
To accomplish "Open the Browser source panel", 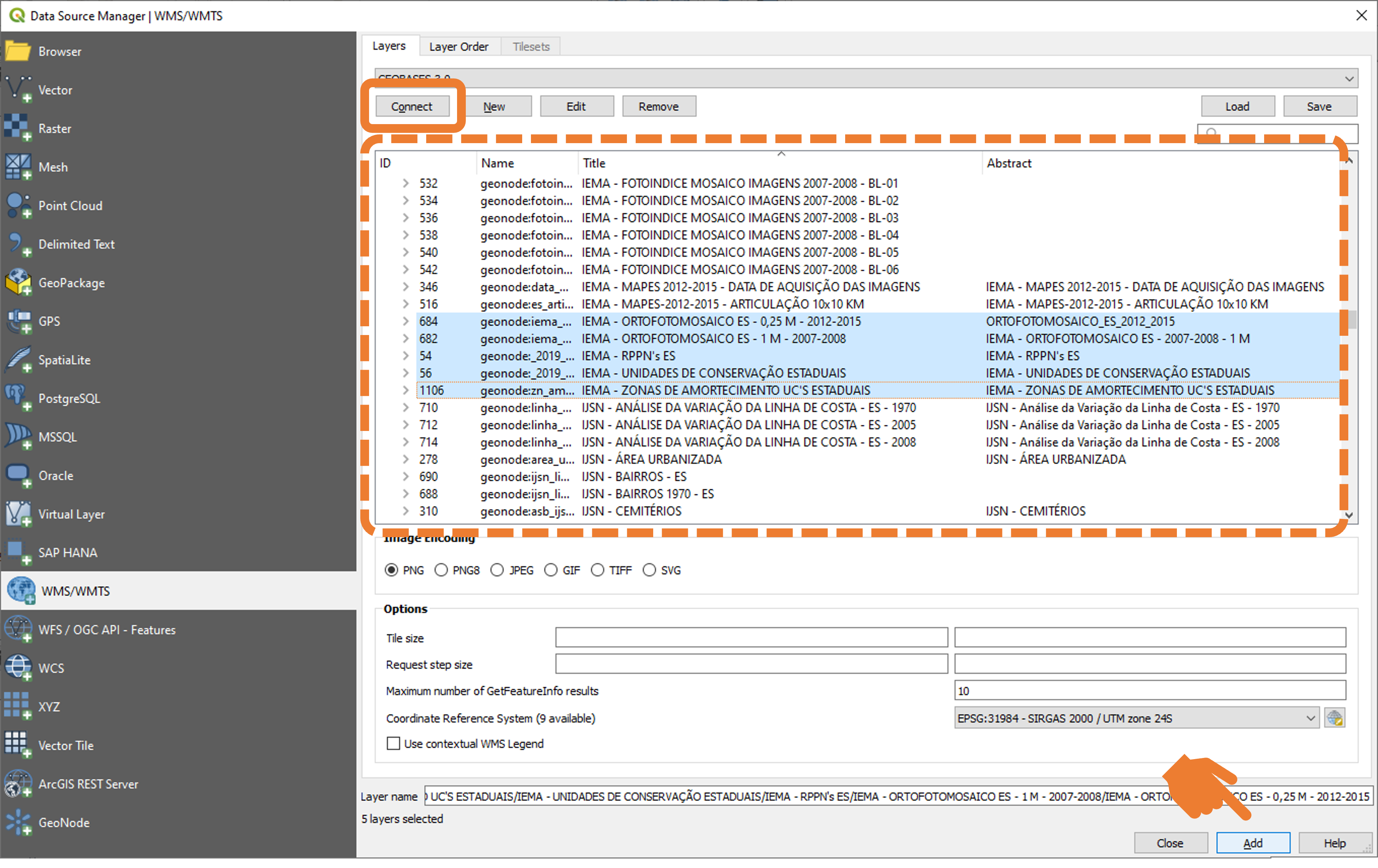I will click(x=178, y=51).
